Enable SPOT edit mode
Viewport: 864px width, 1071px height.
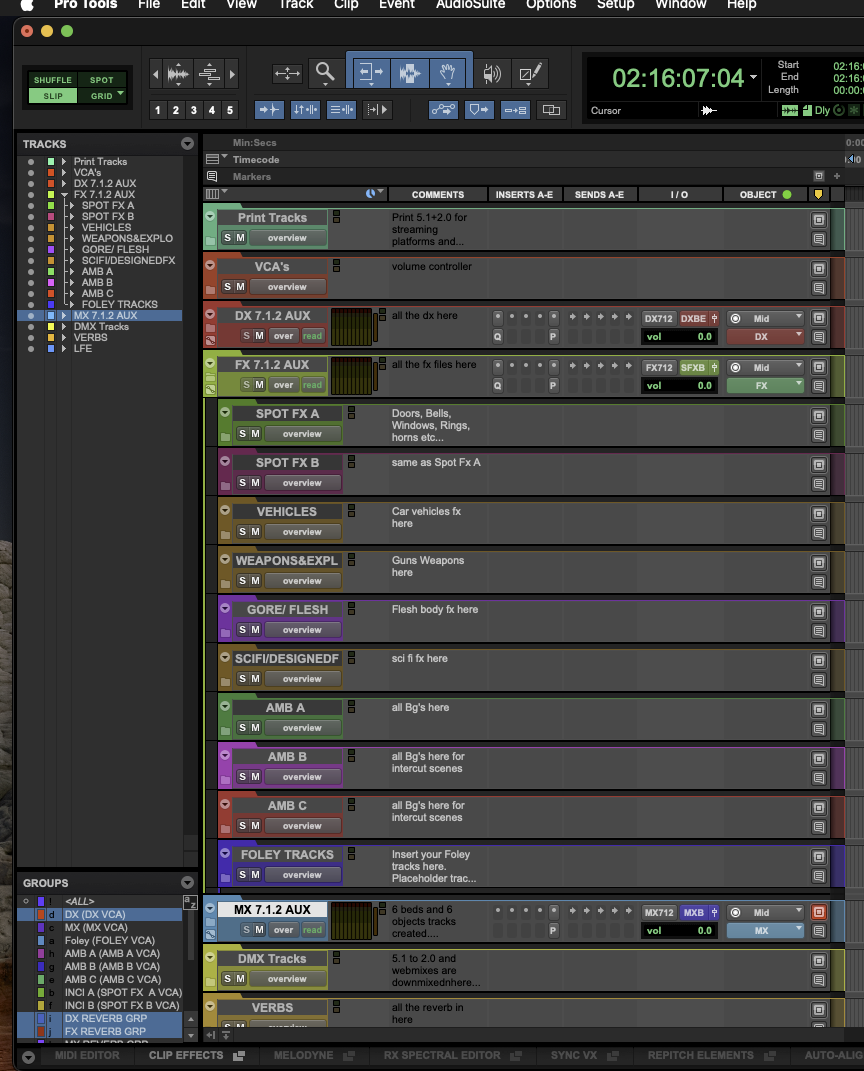pos(102,80)
